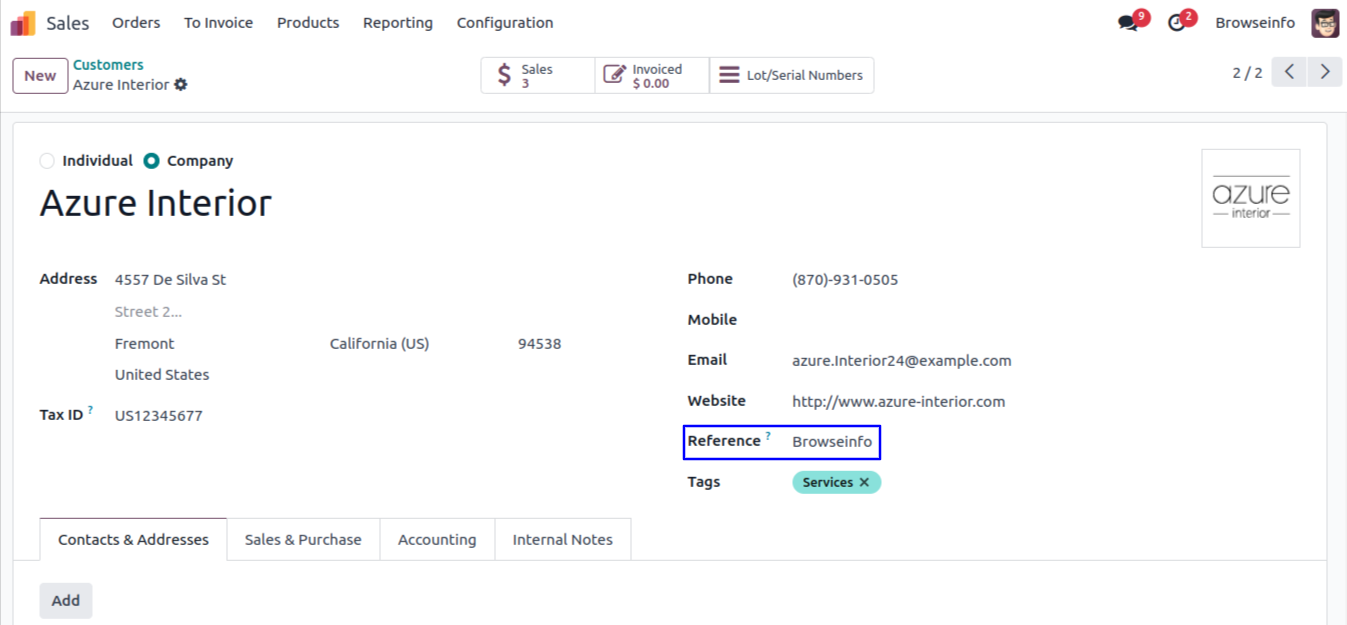This screenshot has height=625, width=1347.
Task: Select the Individual radio option
Action: pyautogui.click(x=47, y=161)
